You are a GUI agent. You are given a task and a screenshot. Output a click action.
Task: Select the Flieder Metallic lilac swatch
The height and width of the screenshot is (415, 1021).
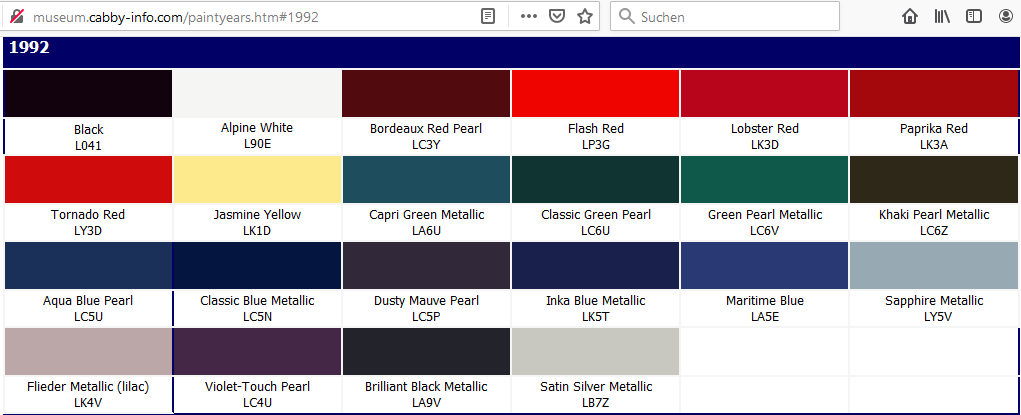click(88, 351)
